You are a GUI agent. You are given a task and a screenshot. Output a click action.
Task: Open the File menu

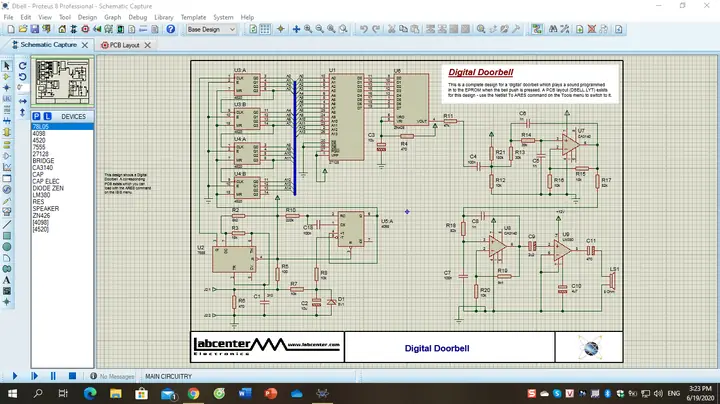point(8,17)
